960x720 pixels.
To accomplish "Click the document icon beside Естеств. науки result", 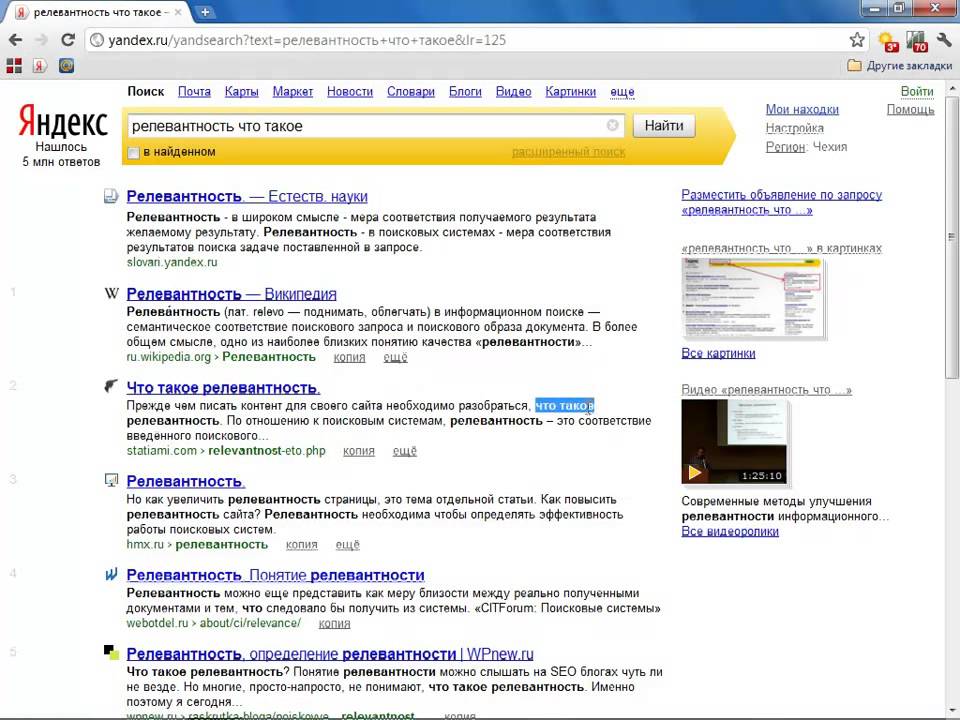I will [x=111, y=197].
